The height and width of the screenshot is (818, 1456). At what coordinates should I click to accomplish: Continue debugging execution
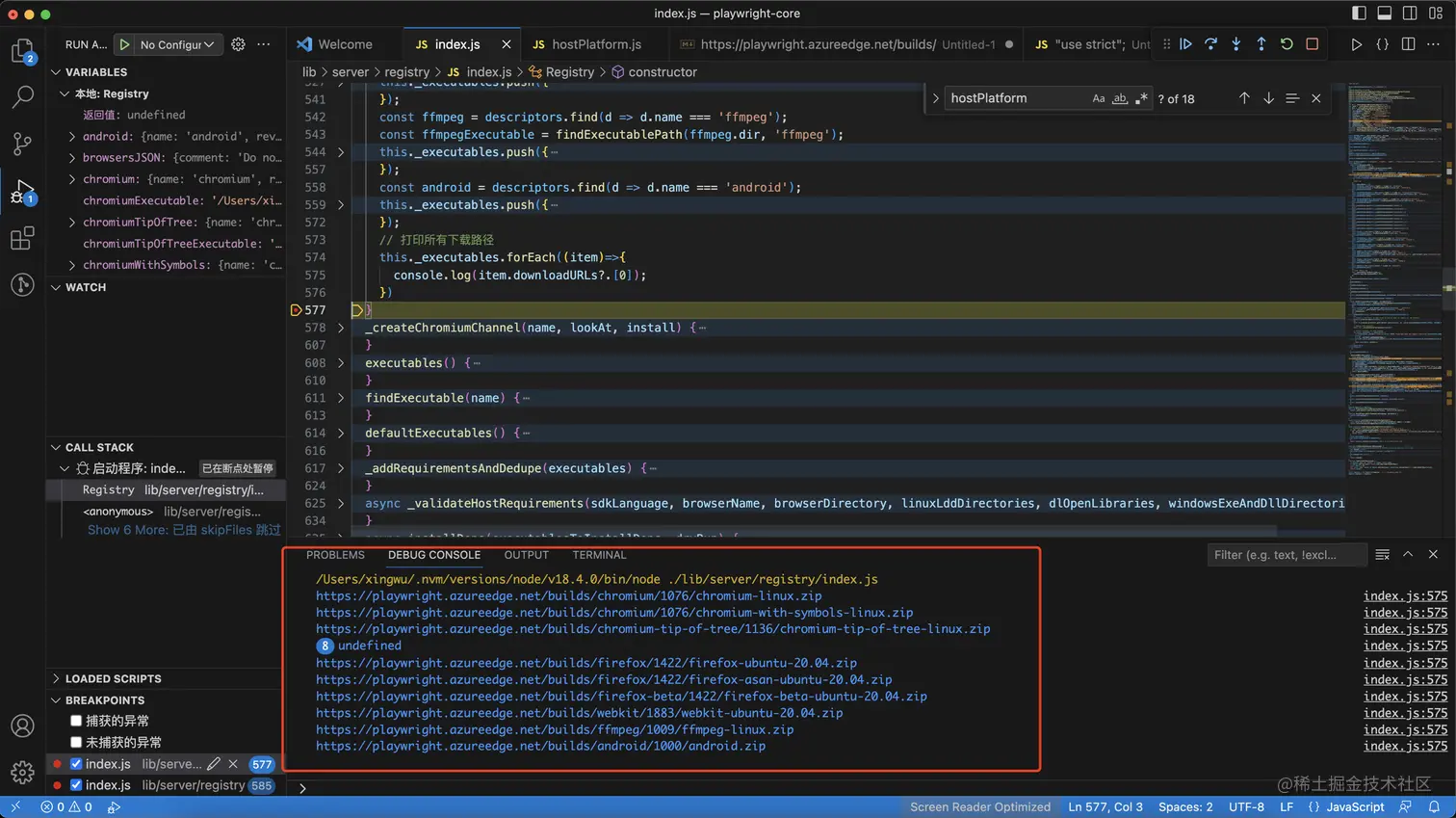[1186, 44]
